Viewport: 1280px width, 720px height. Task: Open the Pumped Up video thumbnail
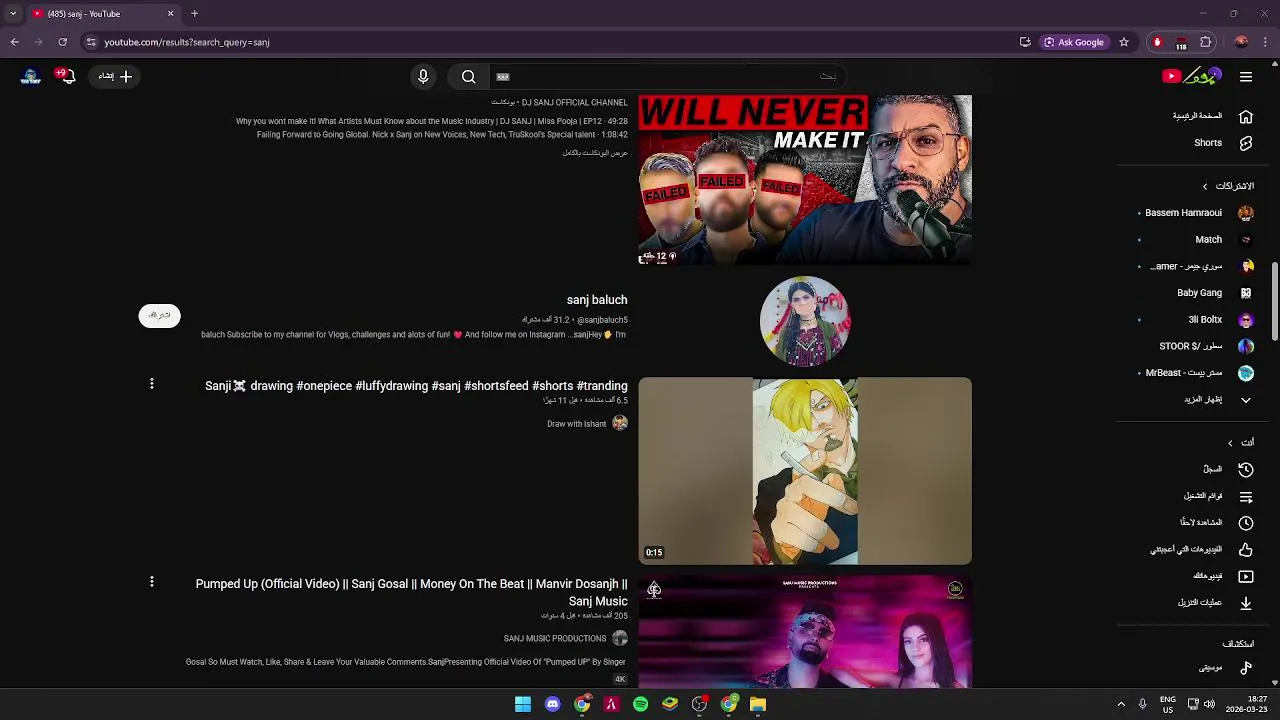(x=805, y=632)
